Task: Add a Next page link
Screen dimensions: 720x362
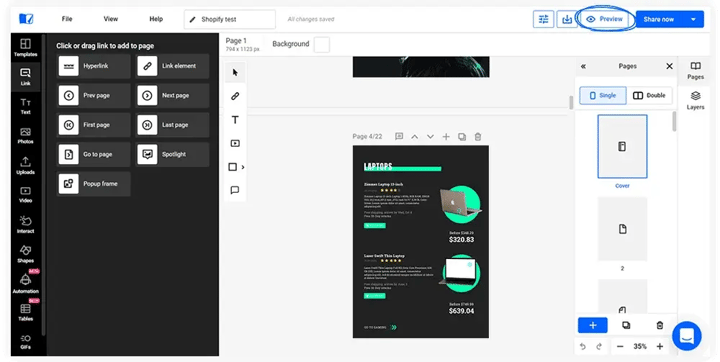Action: [172, 96]
